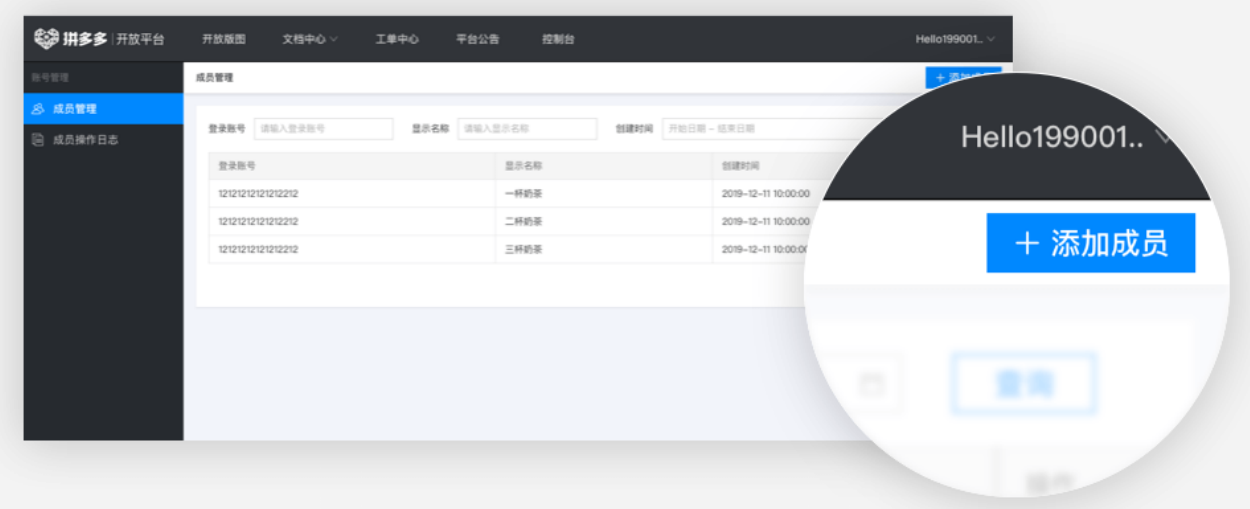Open the 创建时间 date range picker field

[x=760, y=129]
